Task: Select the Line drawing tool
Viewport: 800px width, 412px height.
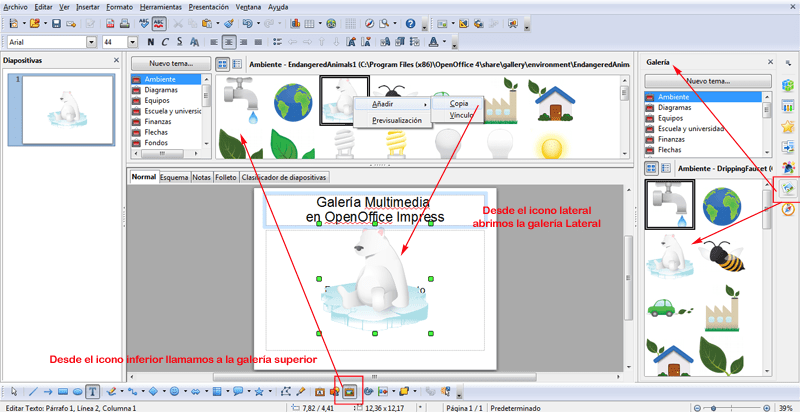Action: tap(33, 392)
